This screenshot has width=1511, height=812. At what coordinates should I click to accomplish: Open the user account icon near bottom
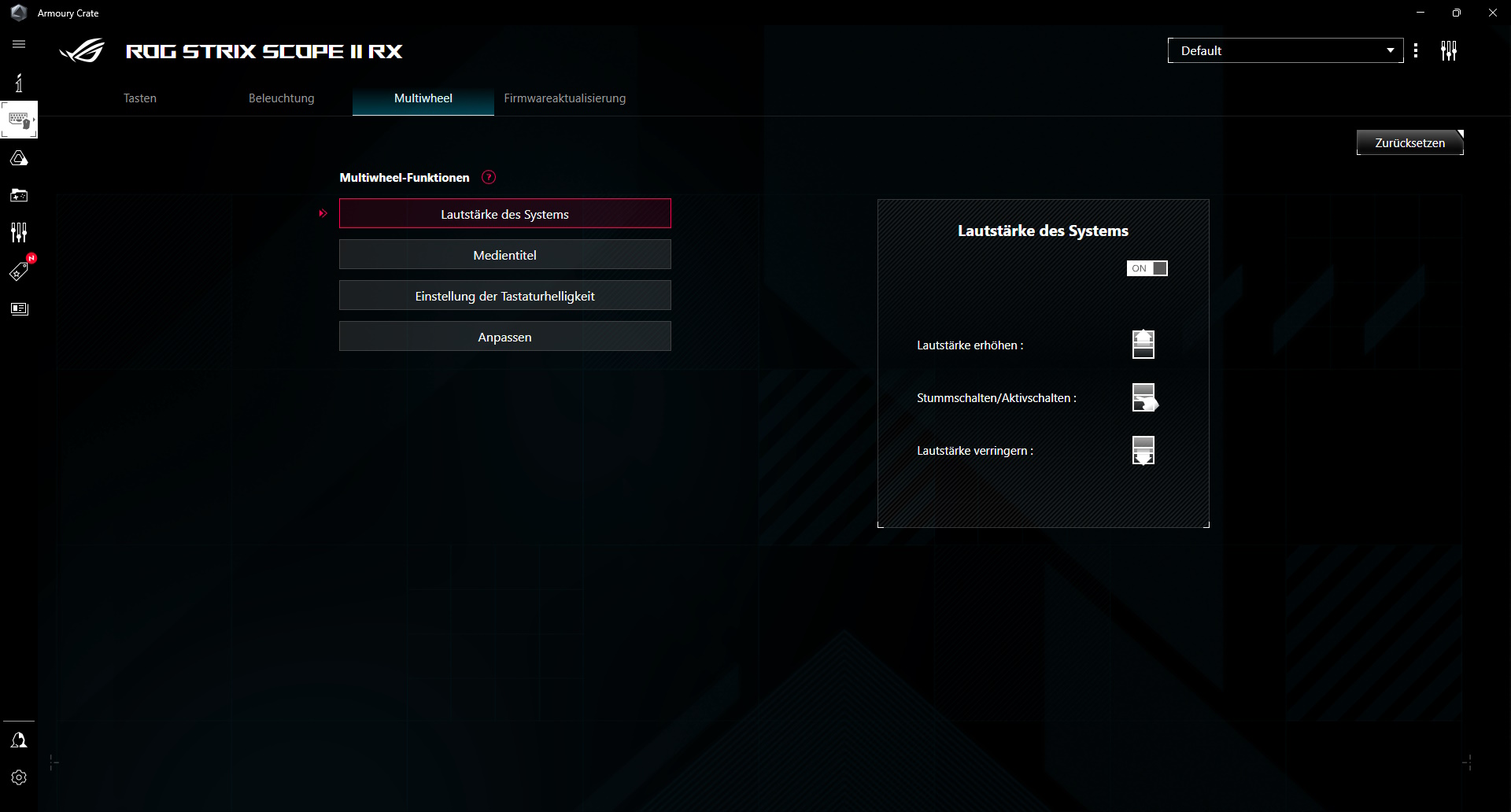(19, 739)
